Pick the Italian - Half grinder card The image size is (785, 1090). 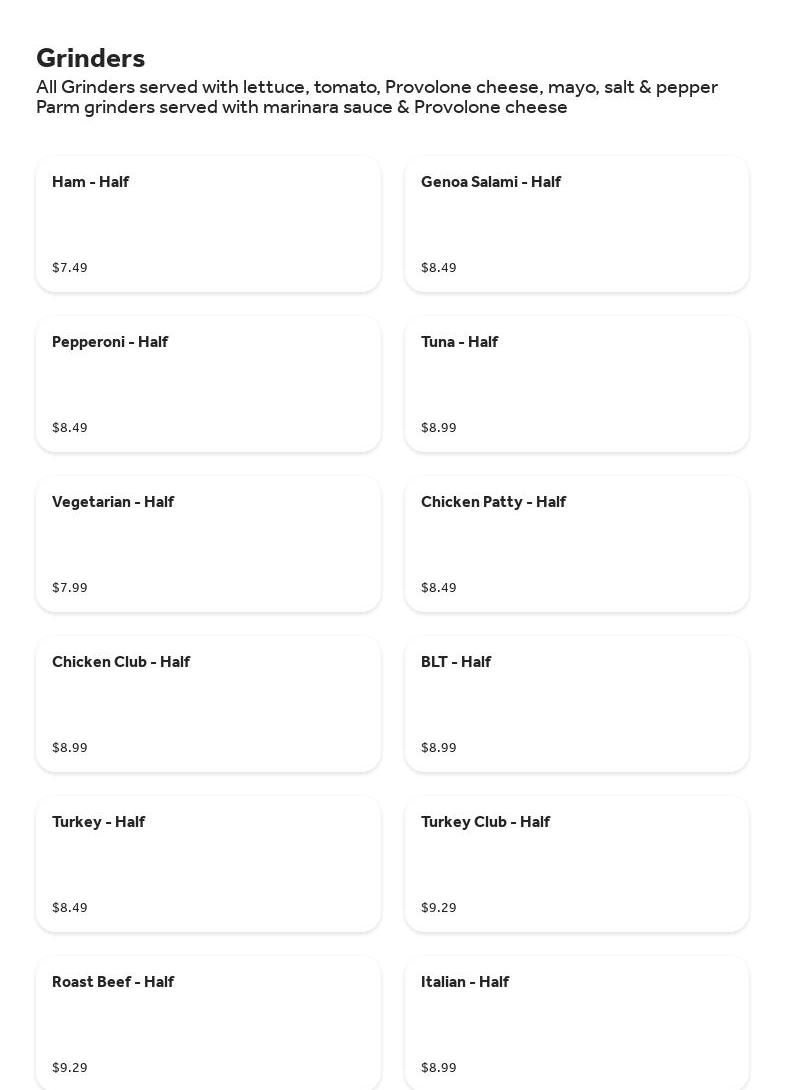(x=576, y=1020)
